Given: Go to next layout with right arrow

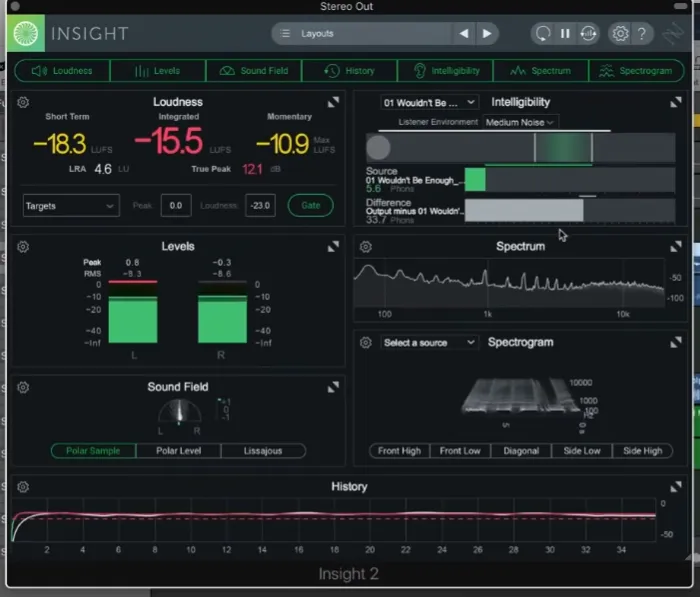Looking at the screenshot, I should tap(487, 33).
